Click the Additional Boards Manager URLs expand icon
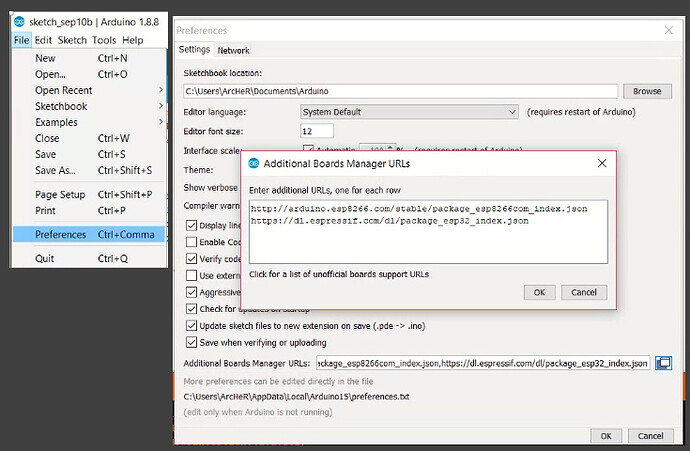This screenshot has width=690, height=451. [x=663, y=363]
